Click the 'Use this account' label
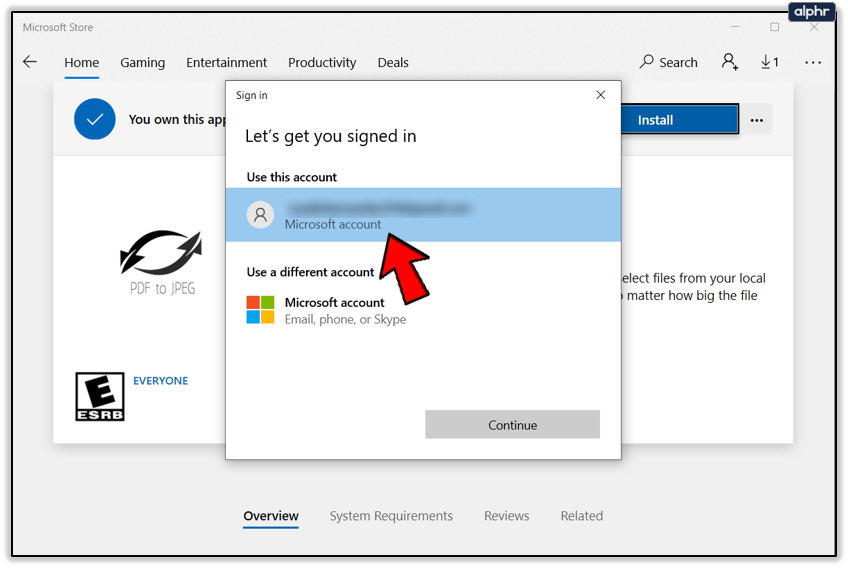Image resolution: width=848 pixels, height=568 pixels. click(x=292, y=177)
